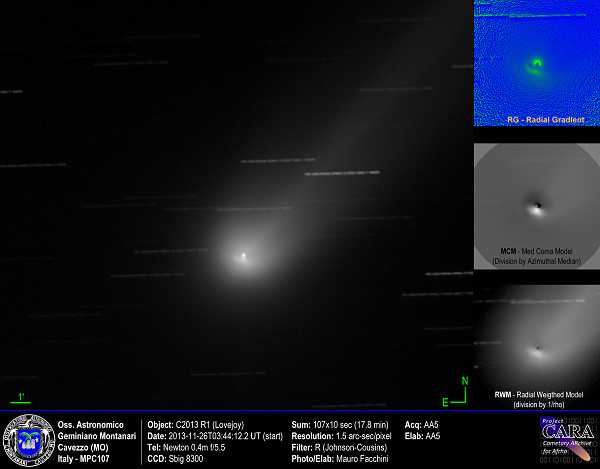The height and width of the screenshot is (469, 600).
Task: Click the 'Filter: R (Johnson-Cousins)' line
Action: coord(339,448)
